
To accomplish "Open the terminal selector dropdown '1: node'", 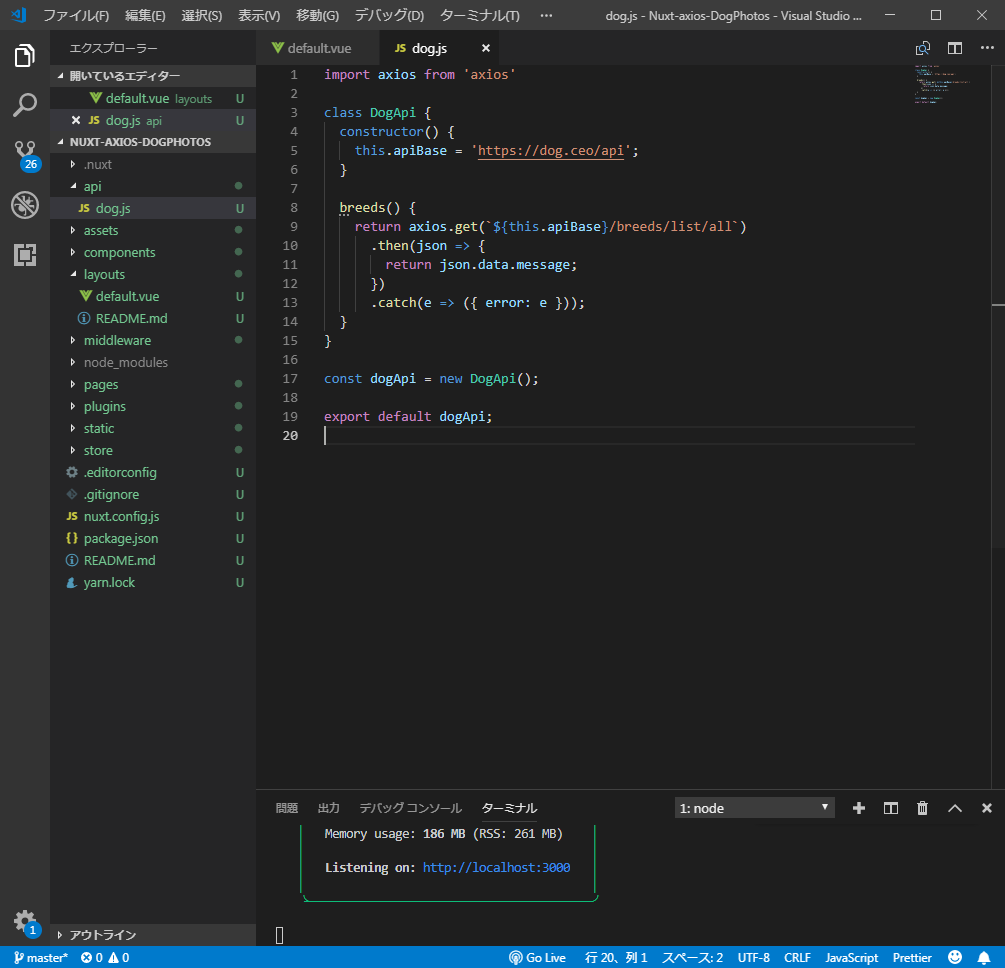I will point(755,808).
